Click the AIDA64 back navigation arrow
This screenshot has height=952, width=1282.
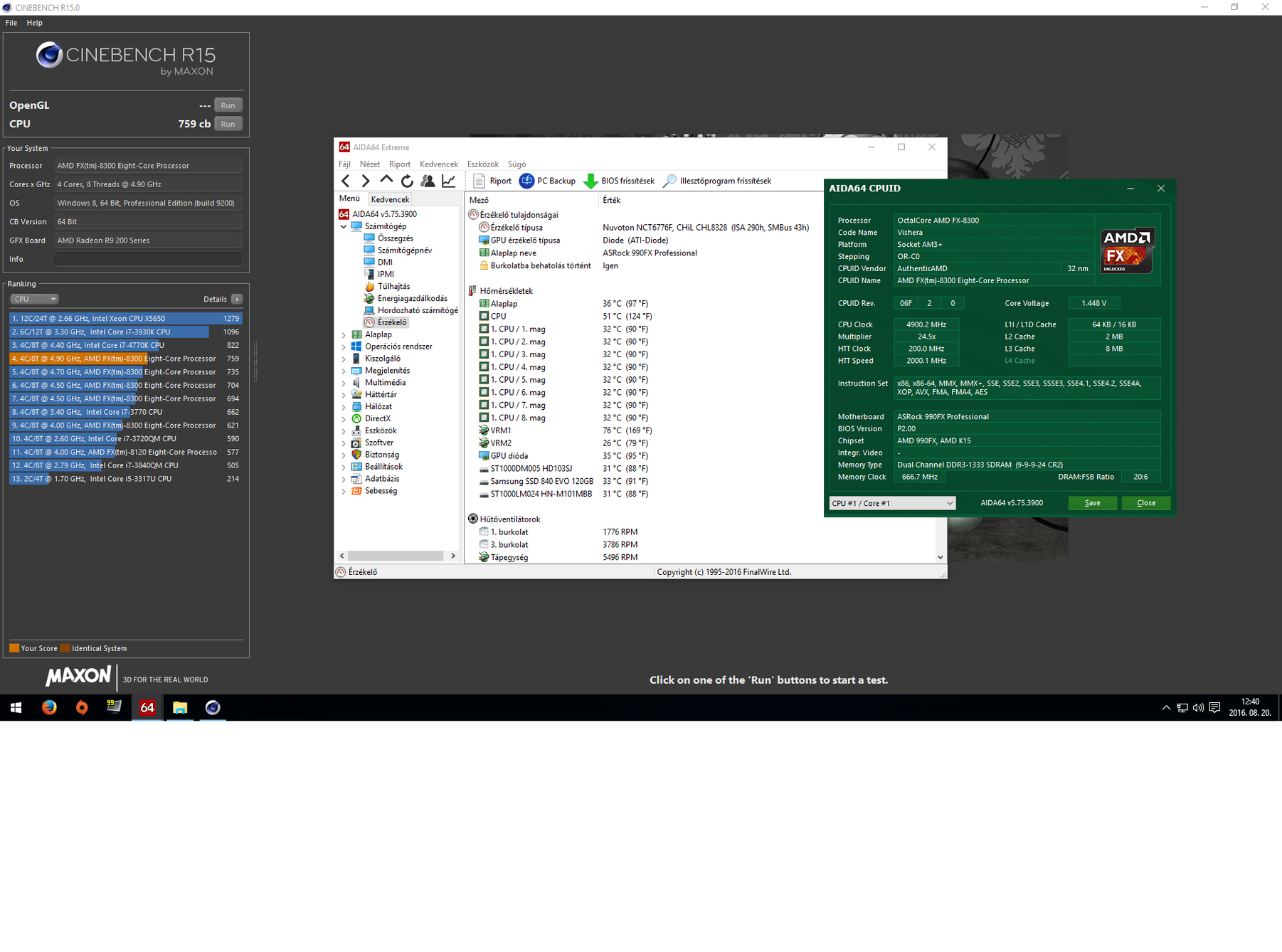tap(346, 181)
